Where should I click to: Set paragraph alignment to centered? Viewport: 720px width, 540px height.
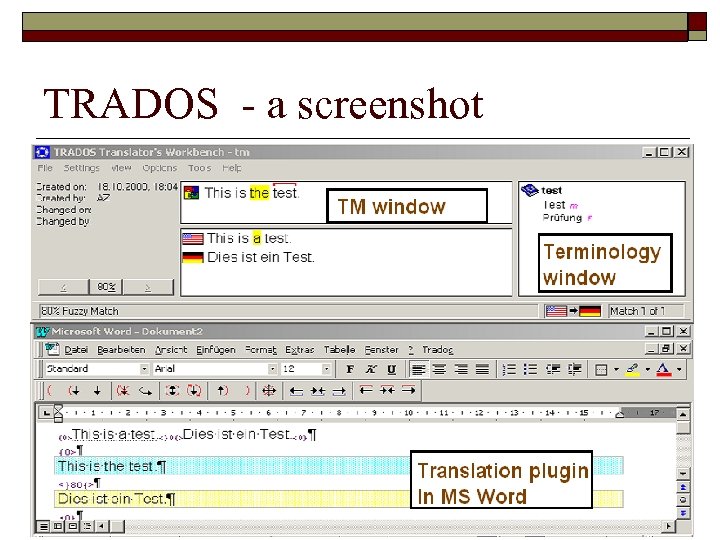(x=439, y=369)
